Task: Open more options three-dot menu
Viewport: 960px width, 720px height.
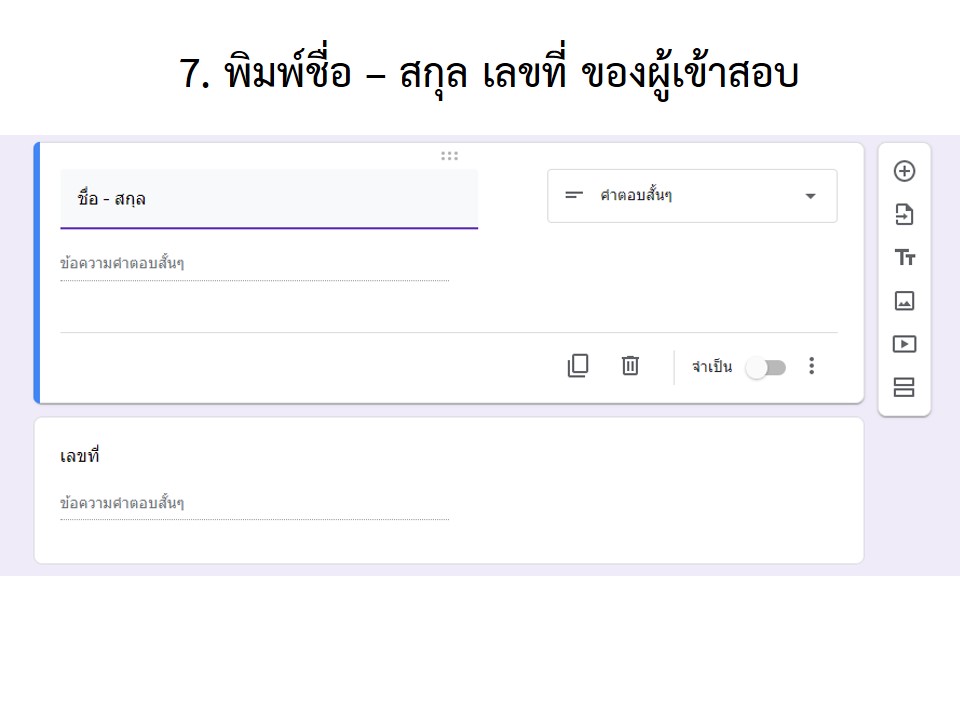Action: click(811, 366)
